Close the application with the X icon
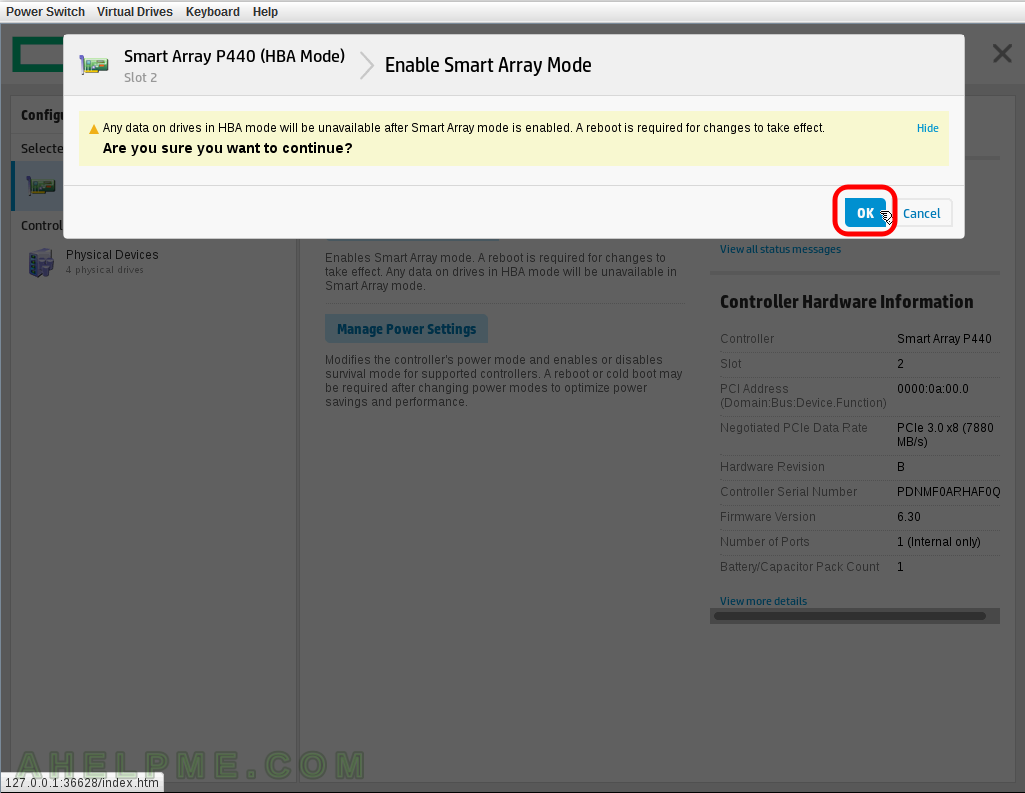 click(x=1001, y=53)
